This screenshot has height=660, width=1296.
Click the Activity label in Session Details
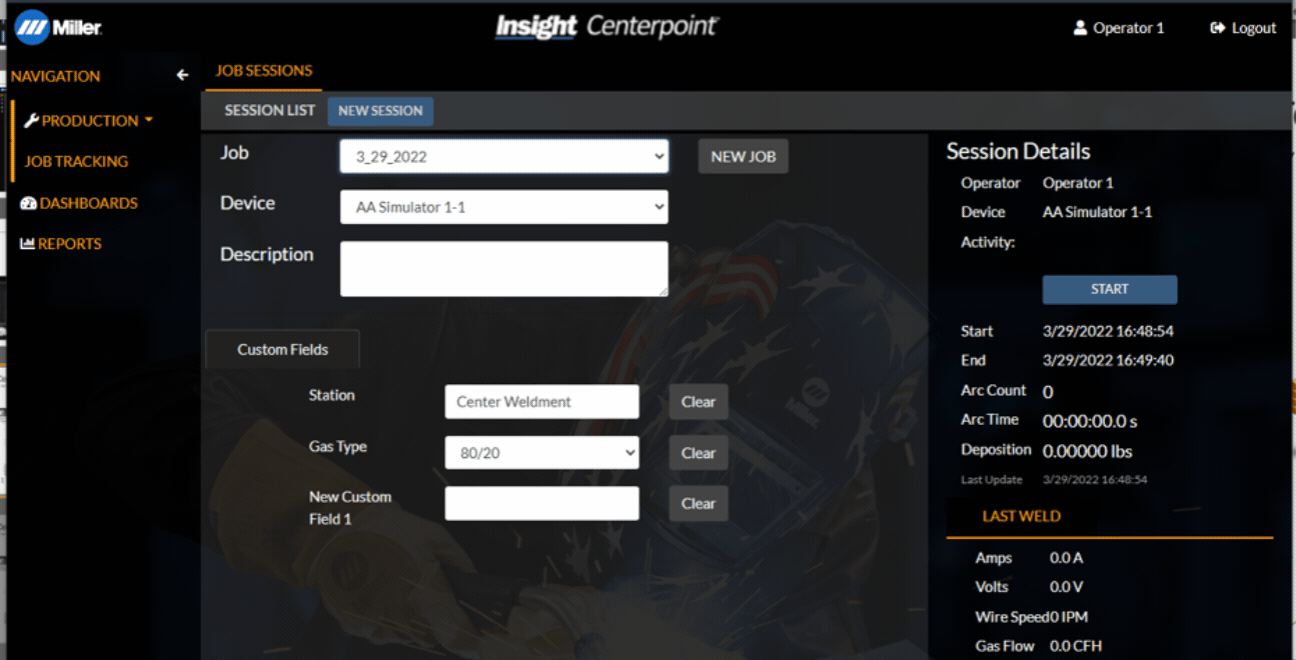point(988,242)
